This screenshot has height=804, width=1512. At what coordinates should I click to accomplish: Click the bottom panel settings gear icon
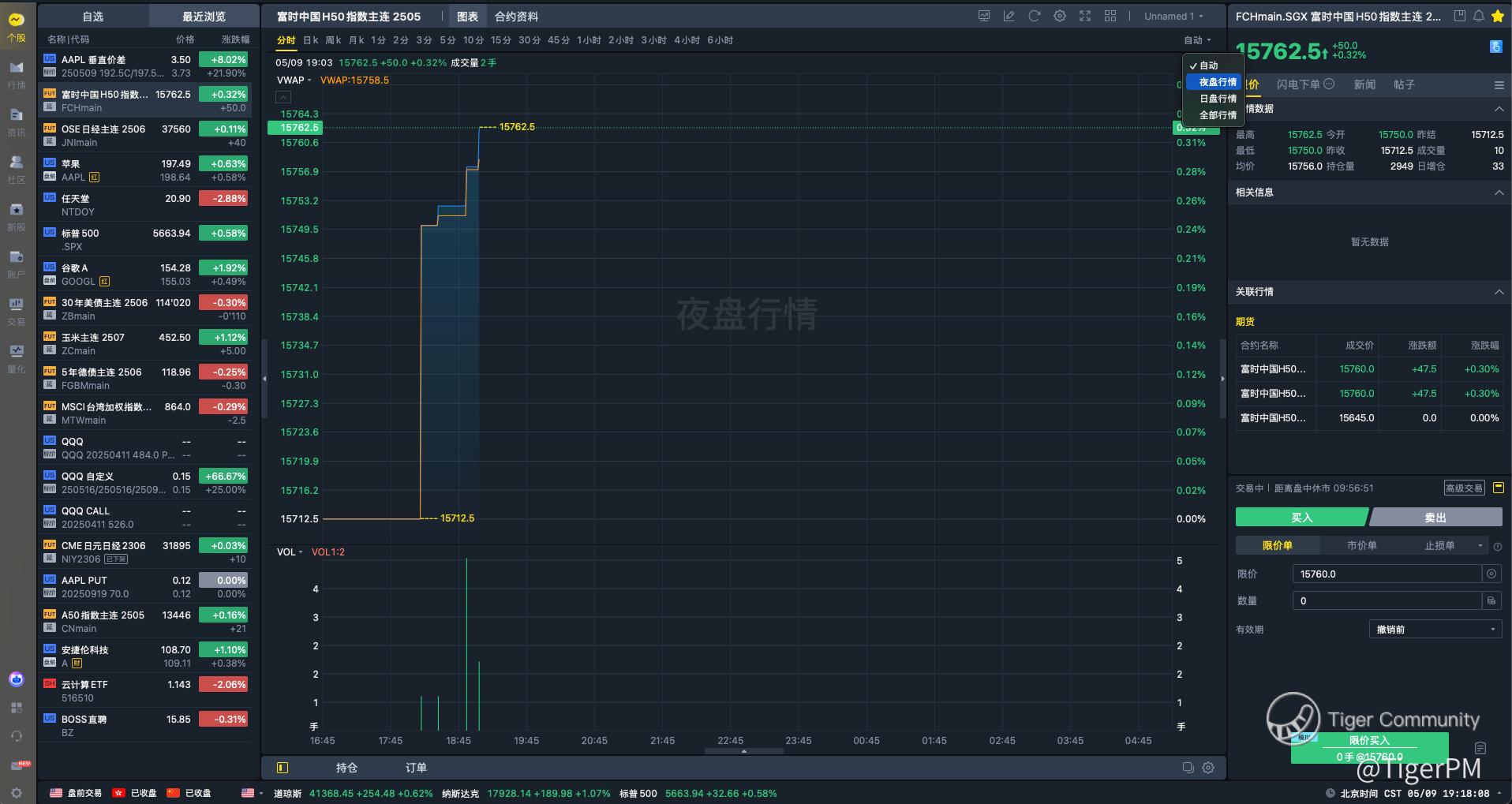point(1208,768)
